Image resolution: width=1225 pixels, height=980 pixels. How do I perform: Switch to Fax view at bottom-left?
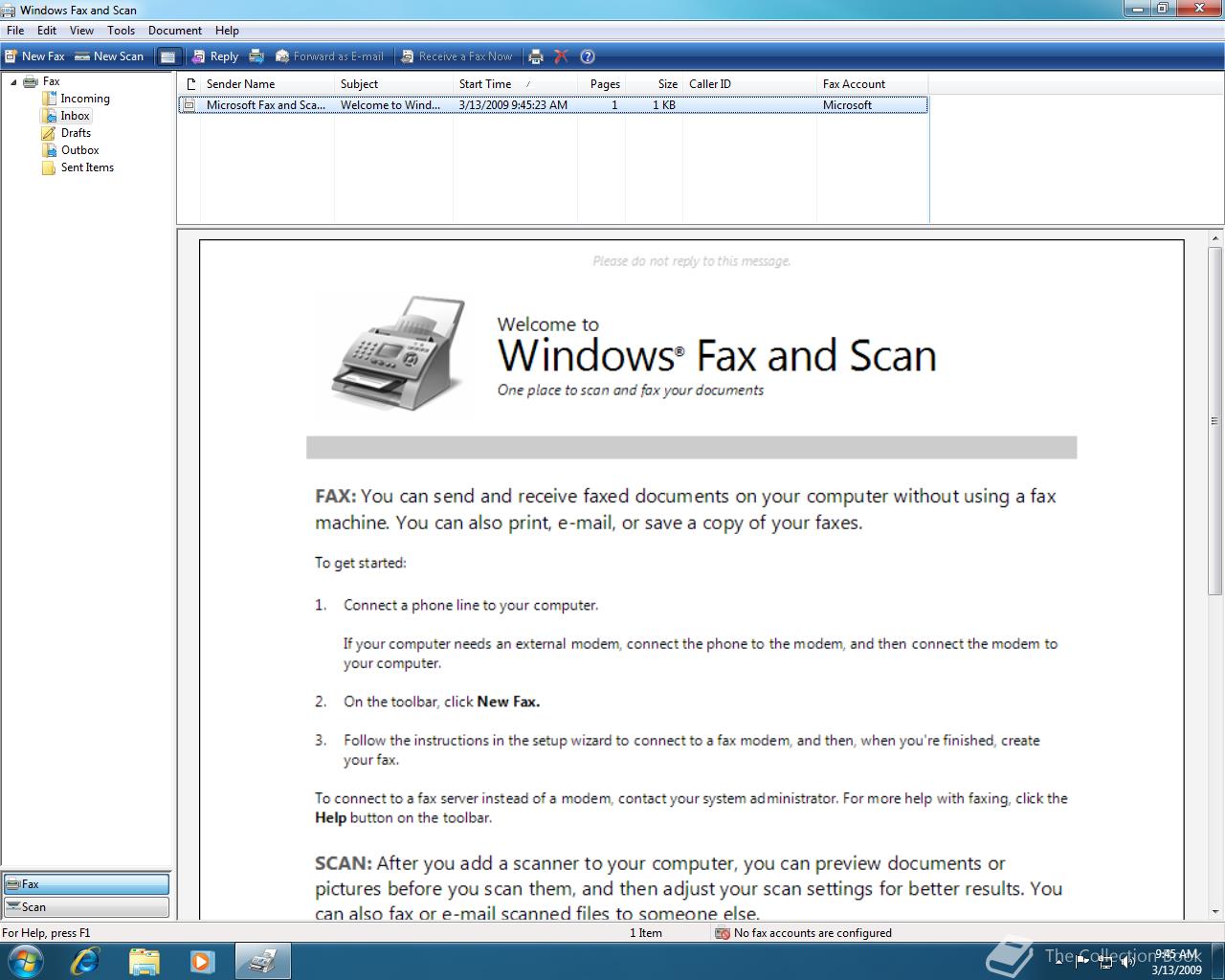pyautogui.click(x=86, y=884)
